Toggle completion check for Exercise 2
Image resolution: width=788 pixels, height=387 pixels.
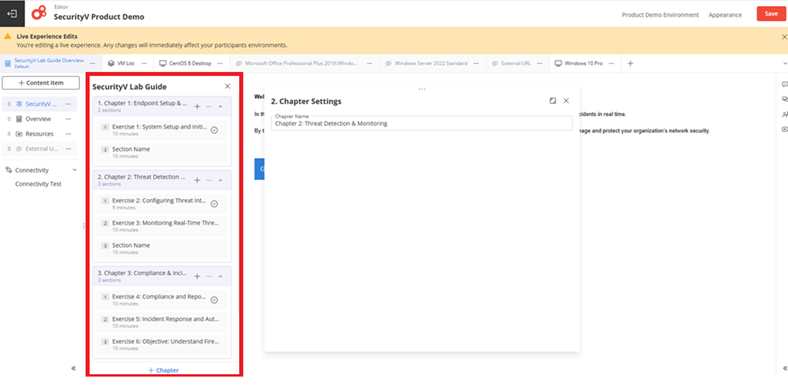(x=214, y=204)
